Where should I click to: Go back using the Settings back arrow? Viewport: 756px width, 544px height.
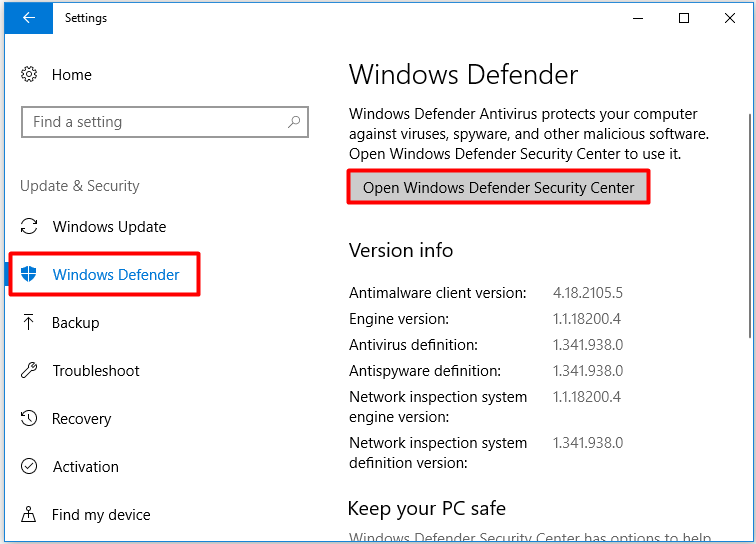(28, 18)
